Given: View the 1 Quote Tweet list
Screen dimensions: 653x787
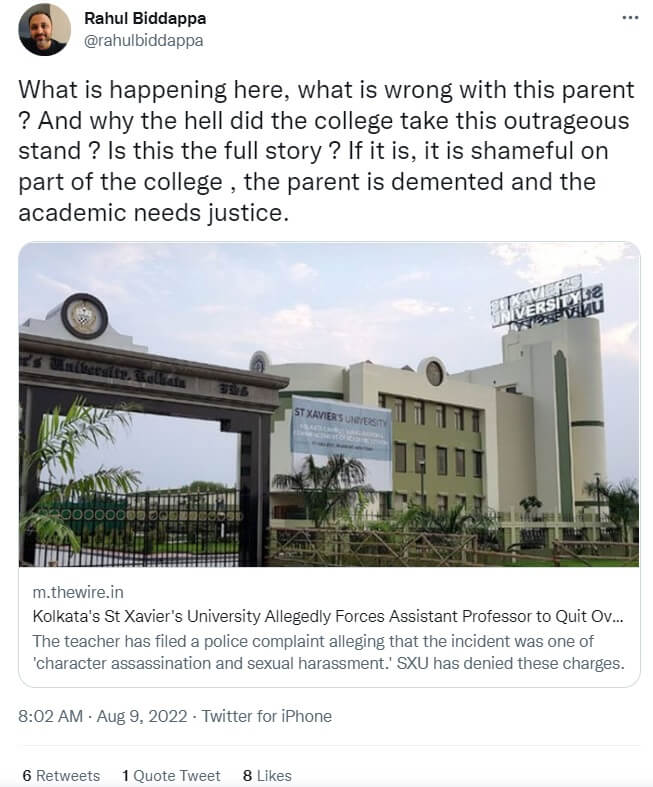Looking at the screenshot, I should 171,775.
